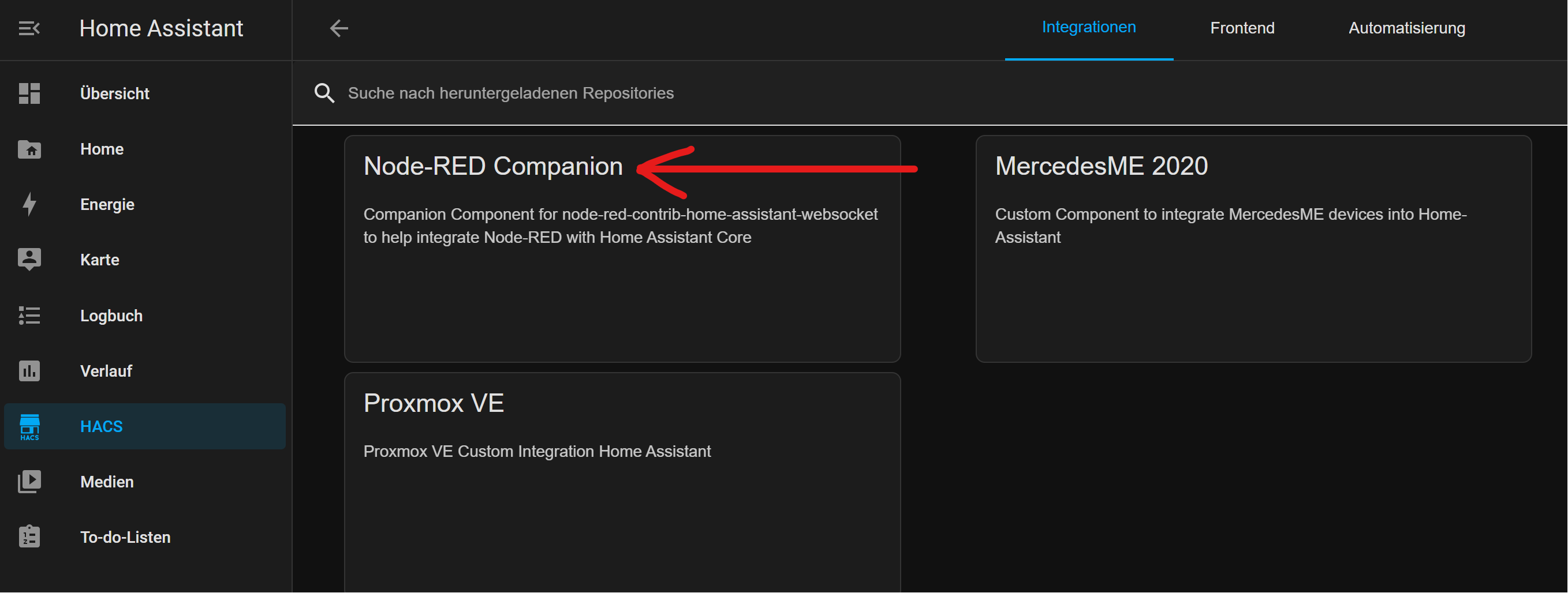This screenshot has width=1568, height=593.
Task: Click the HACS store icon
Action: coord(29,426)
